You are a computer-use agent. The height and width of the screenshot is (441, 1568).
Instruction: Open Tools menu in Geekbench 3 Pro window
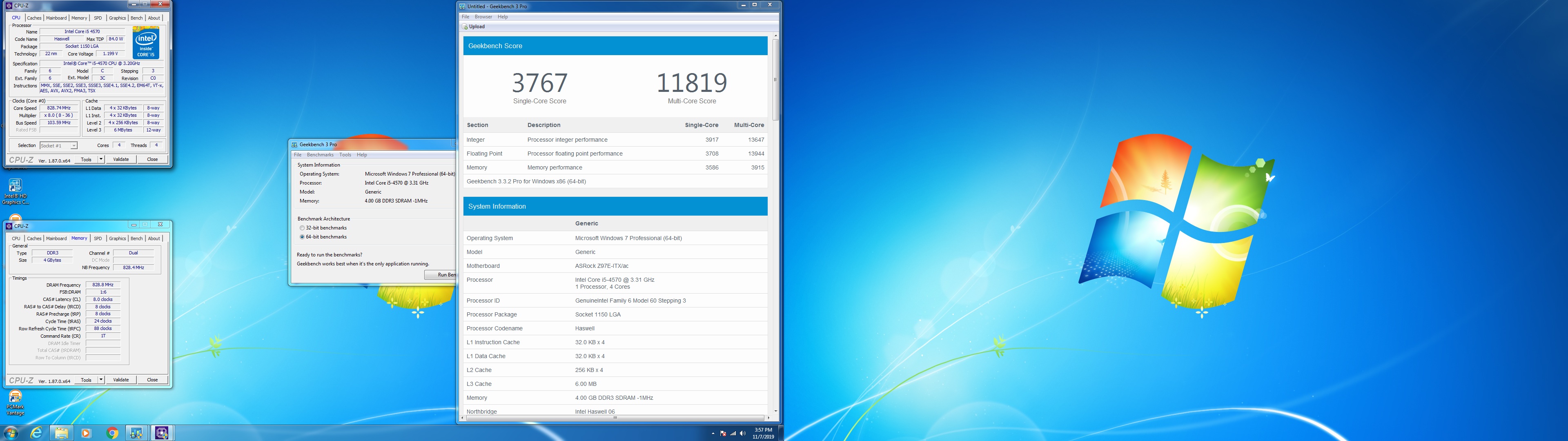tap(345, 155)
